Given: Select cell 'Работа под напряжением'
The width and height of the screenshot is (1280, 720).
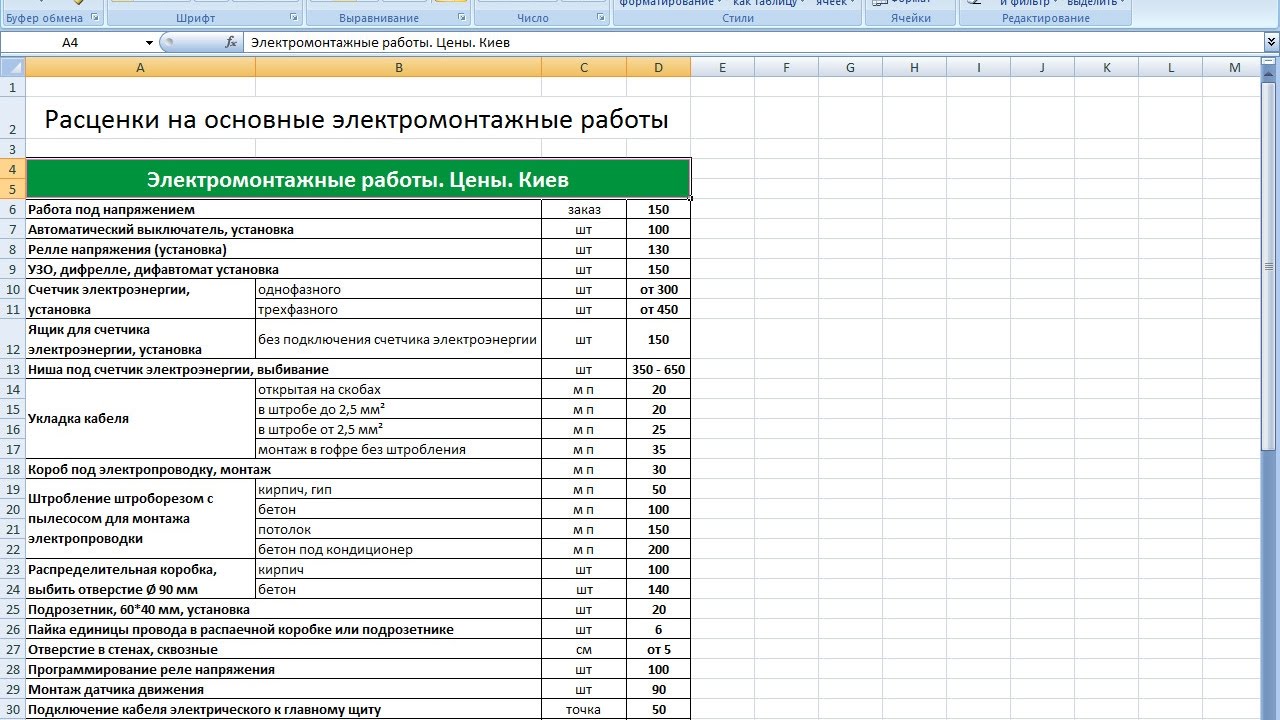Looking at the screenshot, I should [283, 209].
